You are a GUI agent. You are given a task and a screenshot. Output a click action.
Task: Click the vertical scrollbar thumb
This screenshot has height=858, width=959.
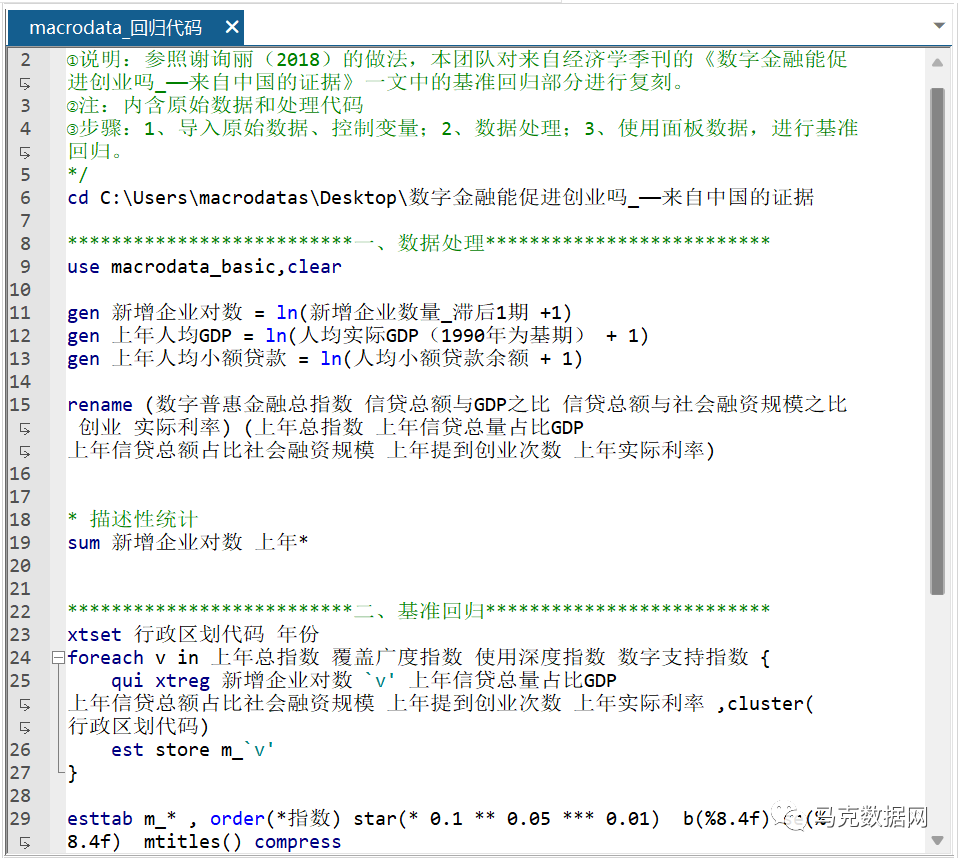[937, 341]
